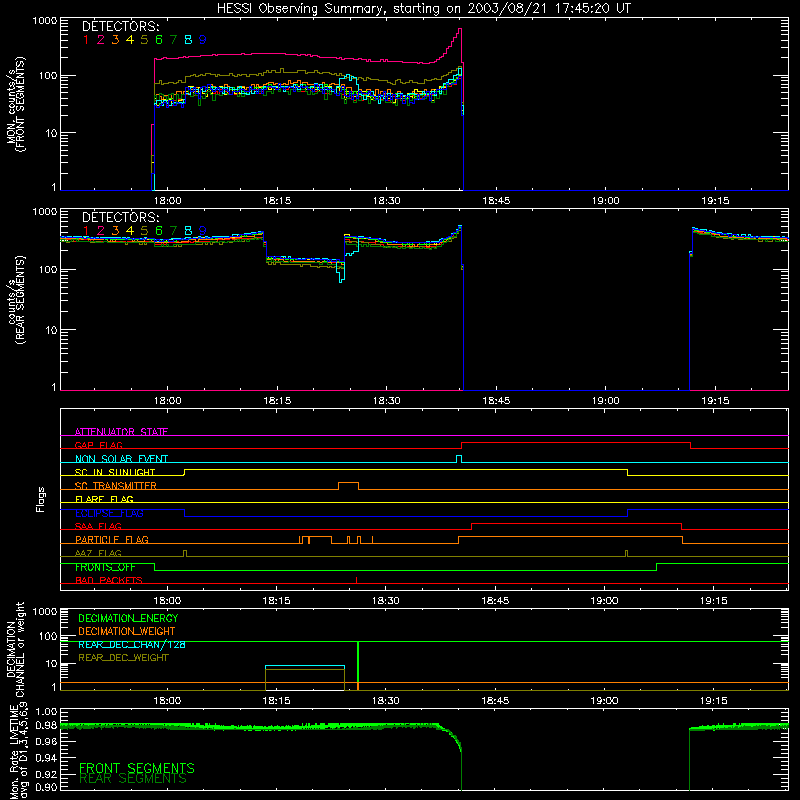The height and width of the screenshot is (800, 800).
Task: Click the vertical 'Flags' axis title
Action: (41, 499)
